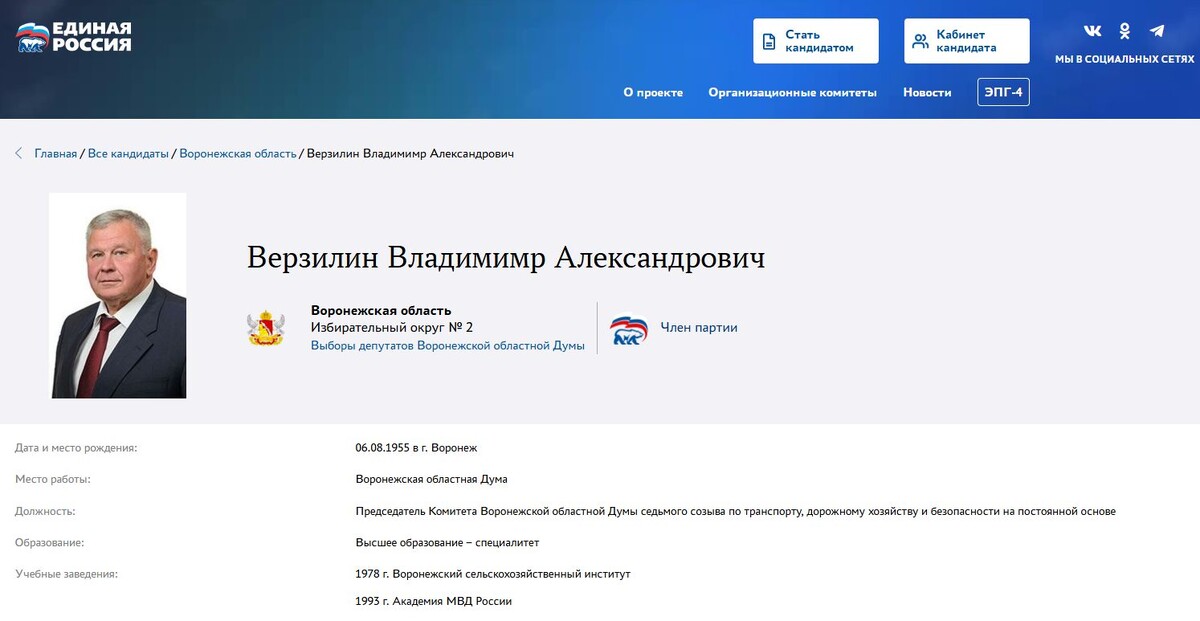This screenshot has height=621, width=1200.
Task: Follow the Все кандидаты breadcrumb link
Action: point(128,153)
